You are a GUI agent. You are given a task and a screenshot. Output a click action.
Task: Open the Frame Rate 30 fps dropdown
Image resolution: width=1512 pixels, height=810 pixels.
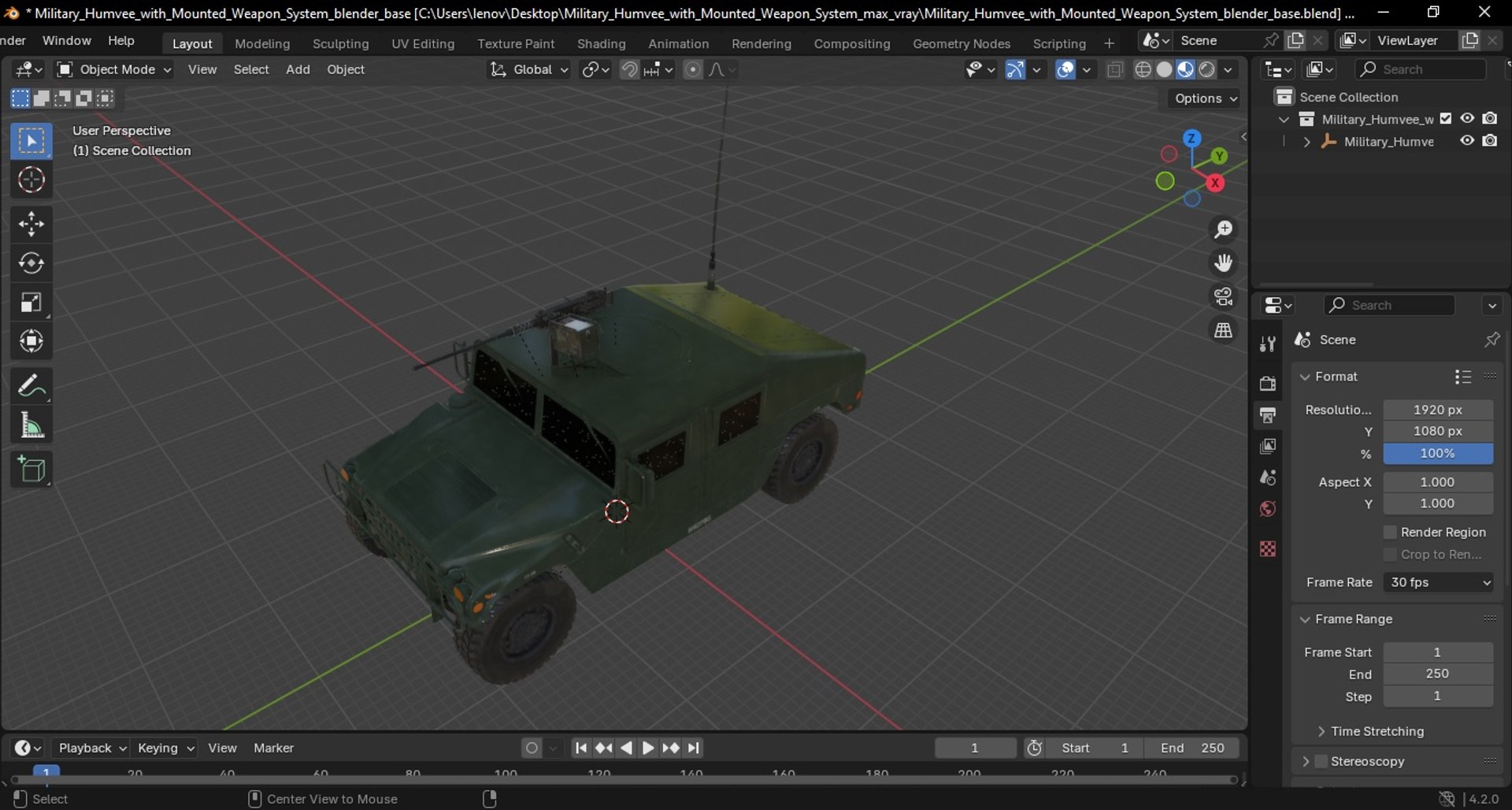pos(1438,582)
